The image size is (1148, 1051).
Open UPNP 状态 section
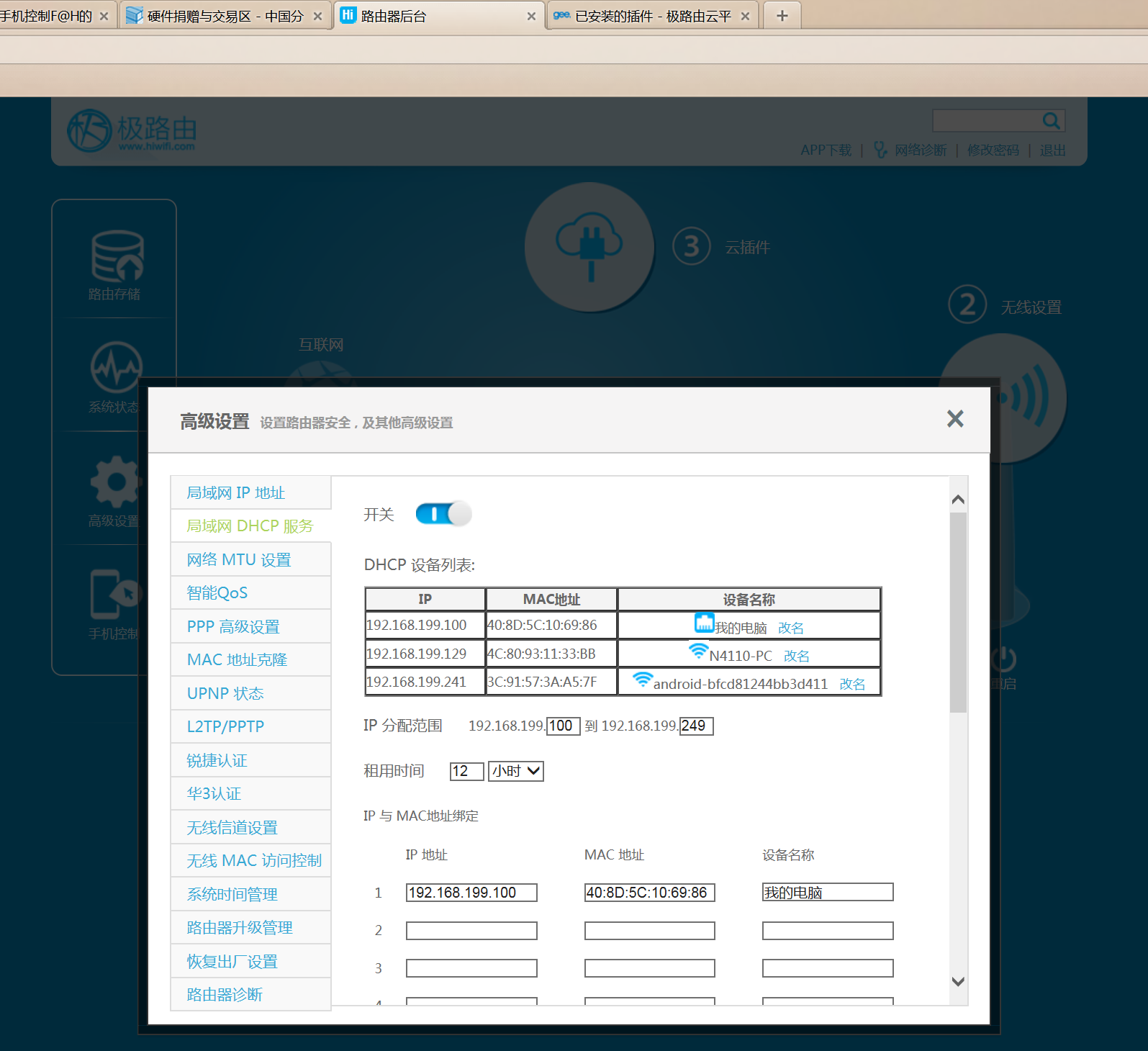(250, 693)
